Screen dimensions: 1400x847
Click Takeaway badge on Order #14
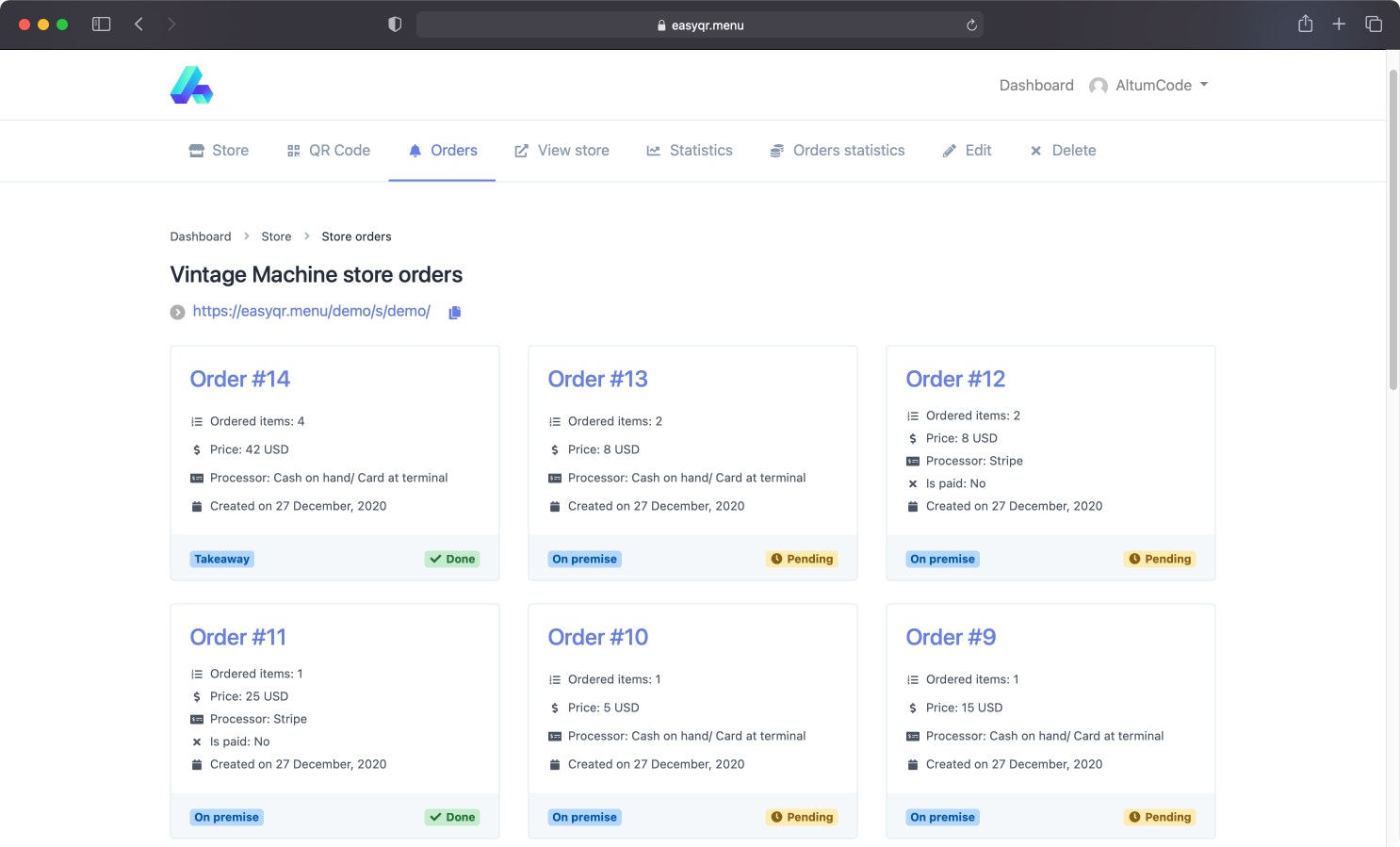(x=222, y=559)
